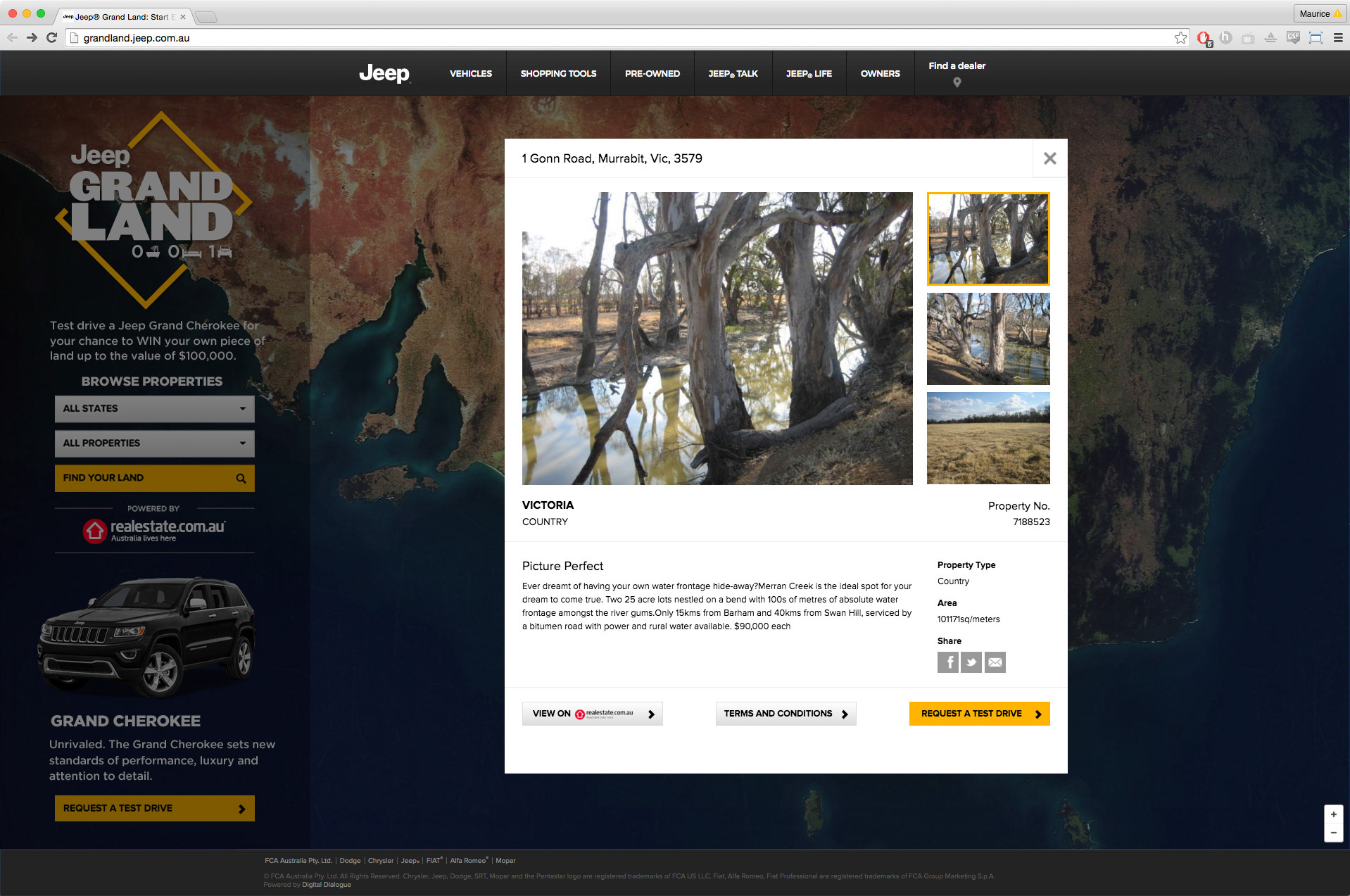The height and width of the screenshot is (896, 1350).
Task: Click the Alfa Romeo footer link
Action: 469,861
